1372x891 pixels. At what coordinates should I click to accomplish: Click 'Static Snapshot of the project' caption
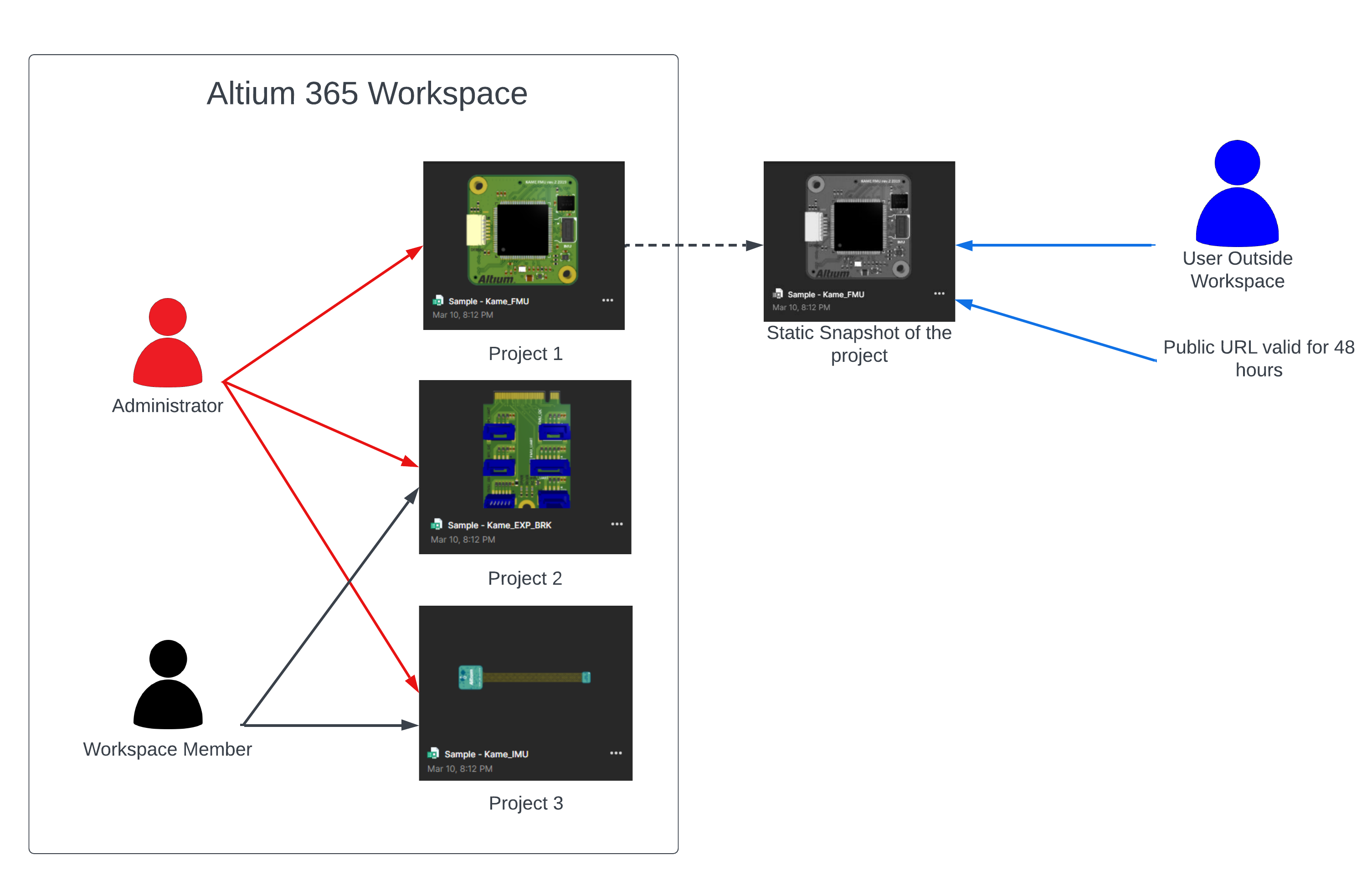tap(859, 344)
